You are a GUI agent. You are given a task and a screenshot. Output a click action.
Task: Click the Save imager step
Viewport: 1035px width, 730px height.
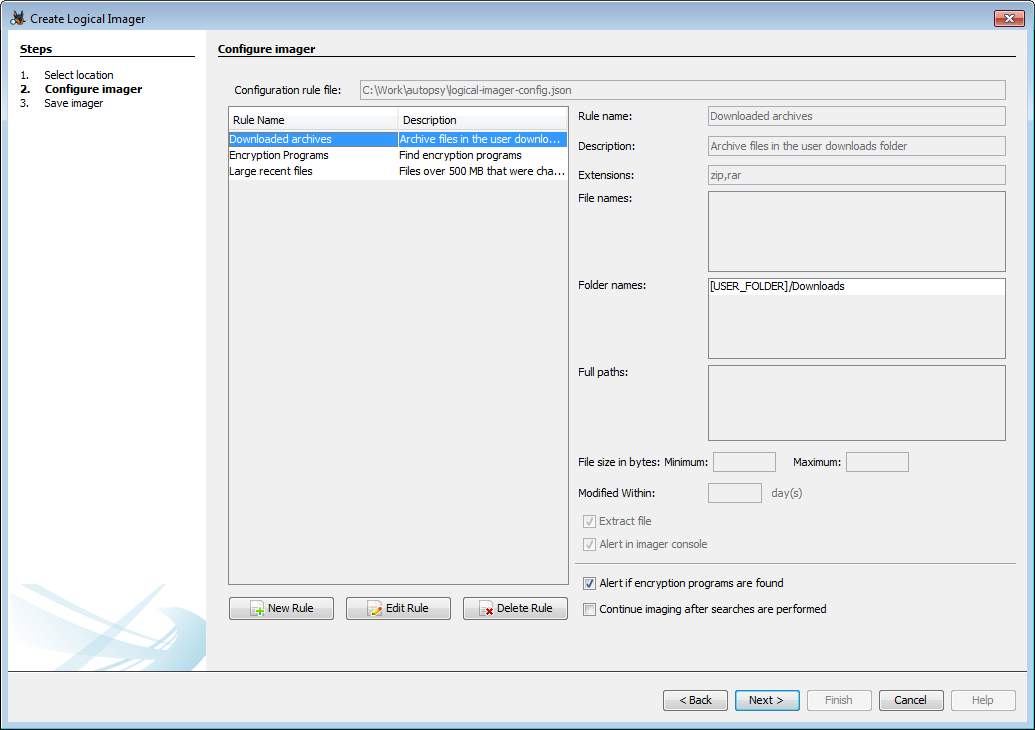tap(73, 104)
